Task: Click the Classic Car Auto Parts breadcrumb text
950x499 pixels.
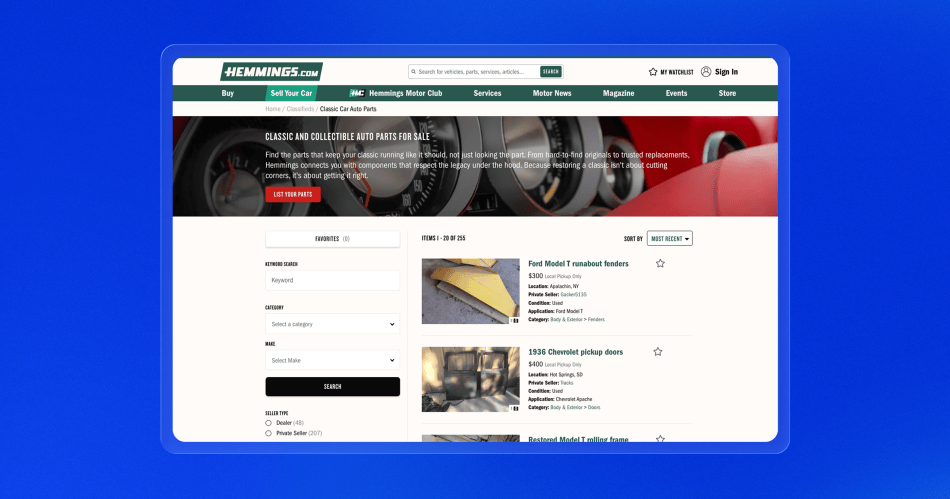Action: [348, 109]
